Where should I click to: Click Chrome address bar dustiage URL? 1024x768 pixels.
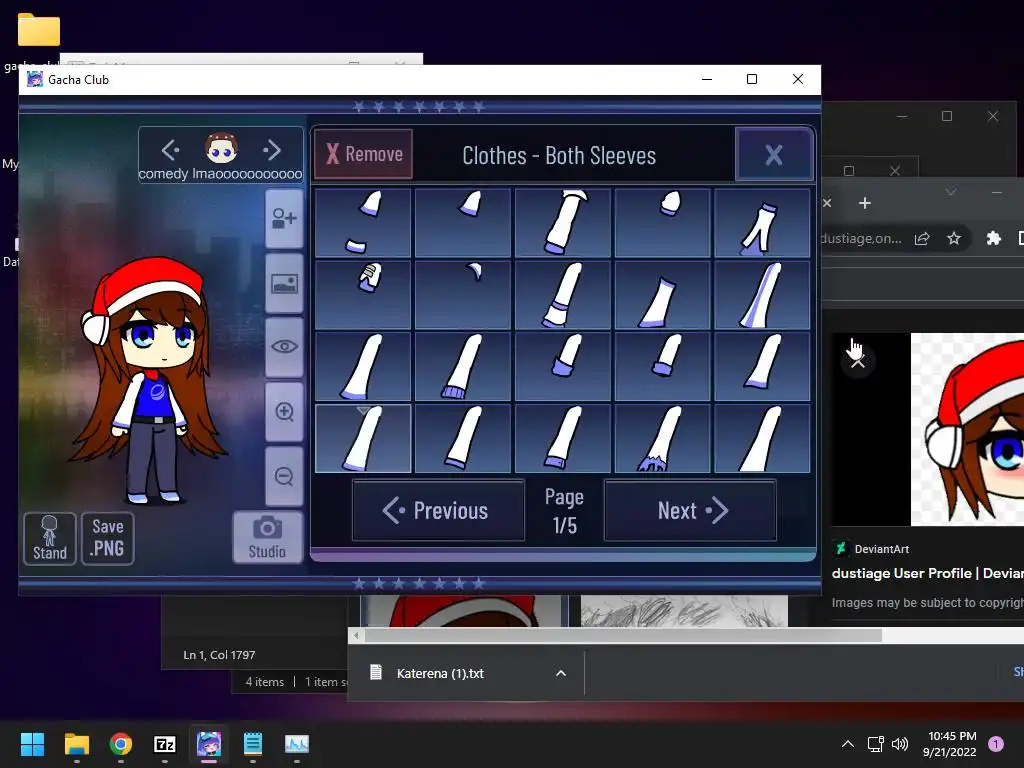pyautogui.click(x=861, y=238)
